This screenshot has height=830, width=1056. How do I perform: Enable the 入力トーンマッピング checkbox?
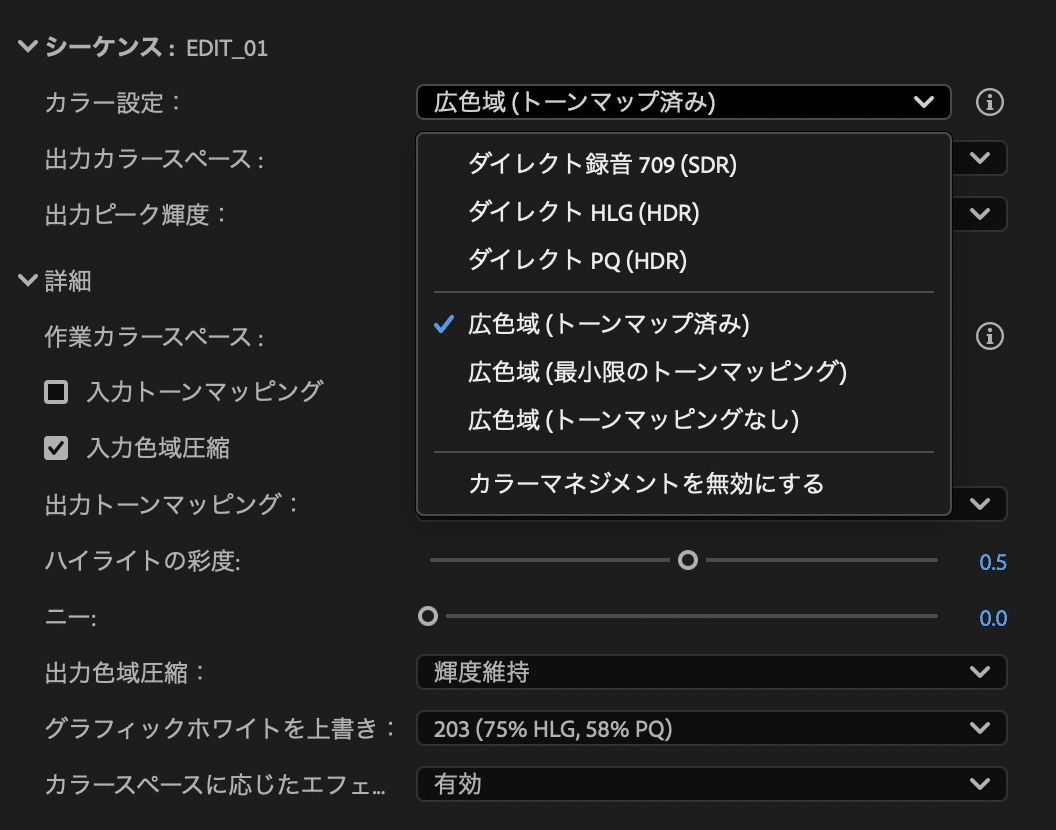[56, 392]
